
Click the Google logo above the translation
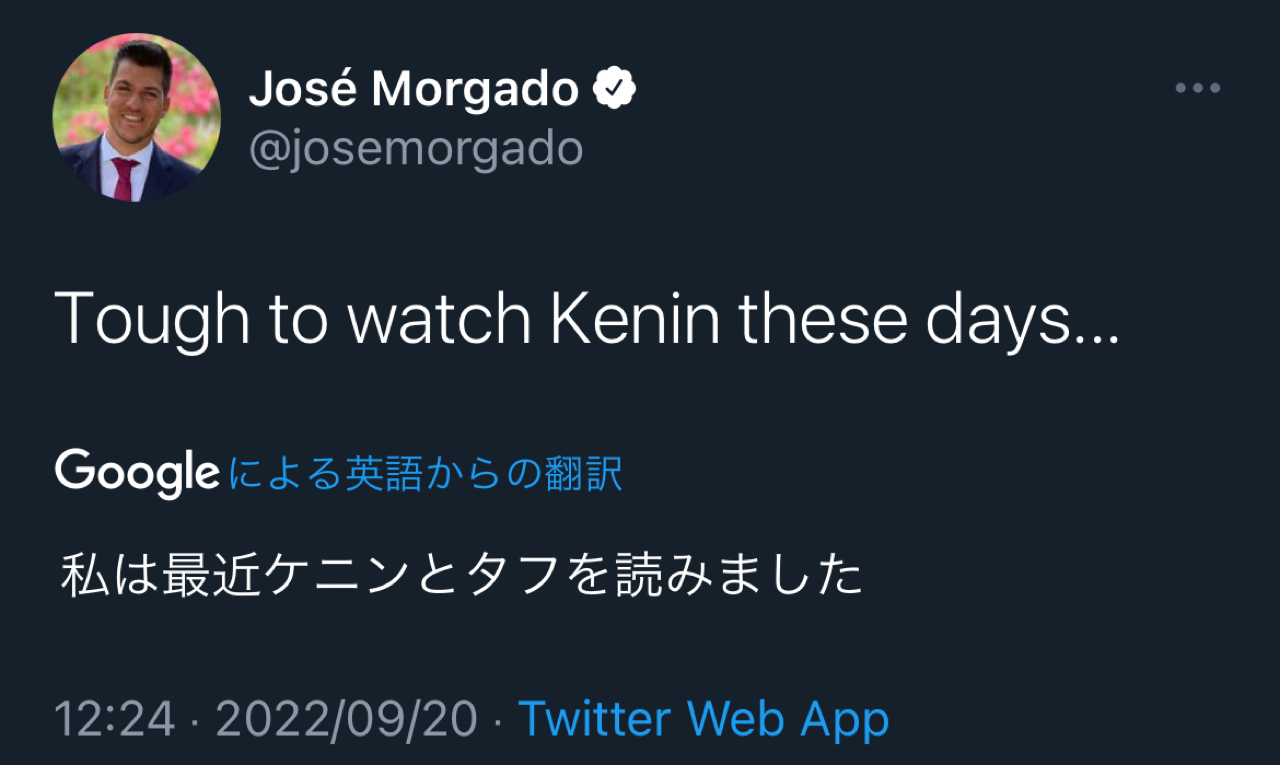(x=137, y=473)
